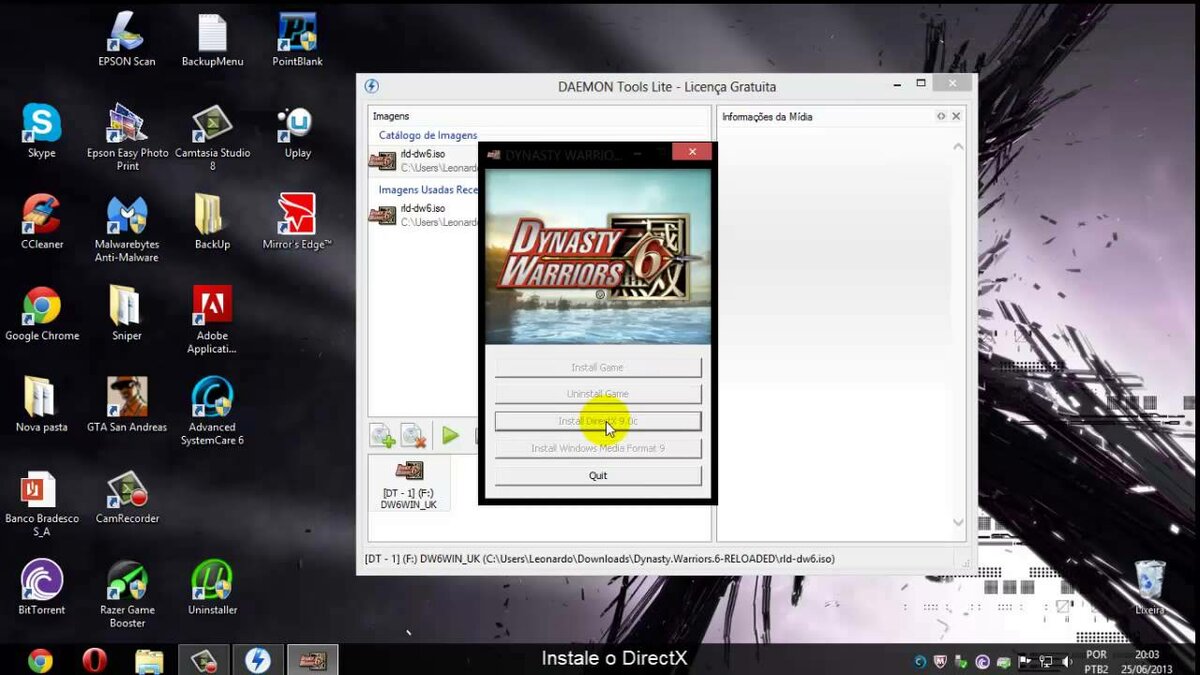Viewport: 1200px width, 675px height.
Task: Click Install DirectX 9.0c button
Action: 598,421
